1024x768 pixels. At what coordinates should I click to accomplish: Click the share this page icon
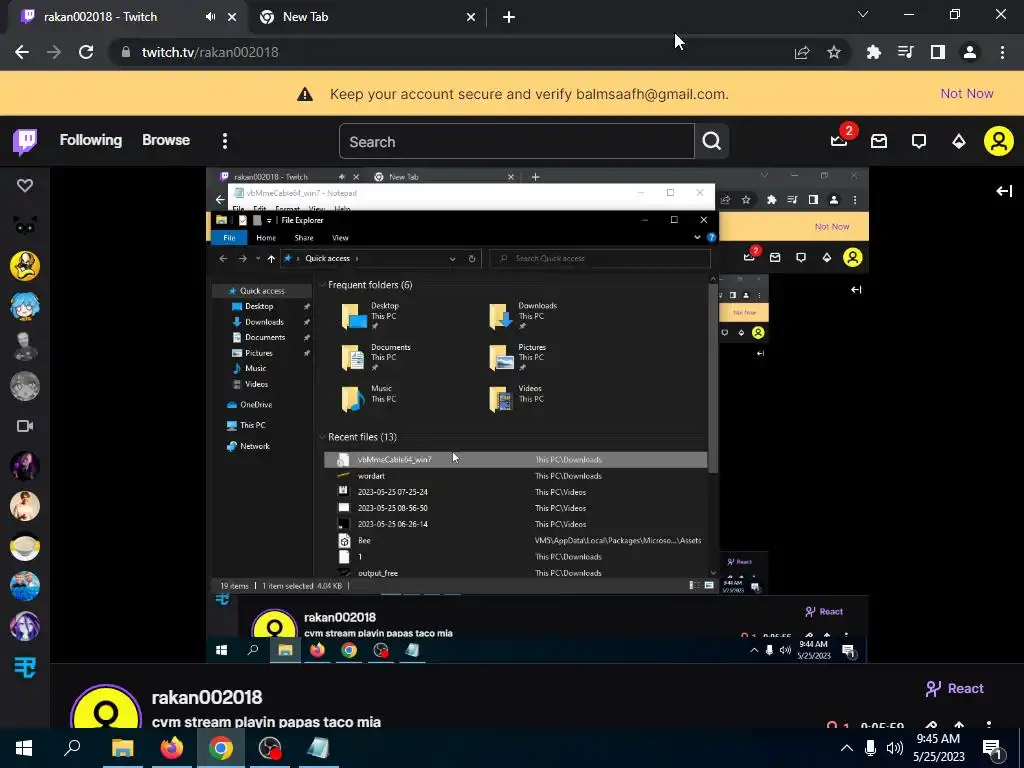point(802,52)
